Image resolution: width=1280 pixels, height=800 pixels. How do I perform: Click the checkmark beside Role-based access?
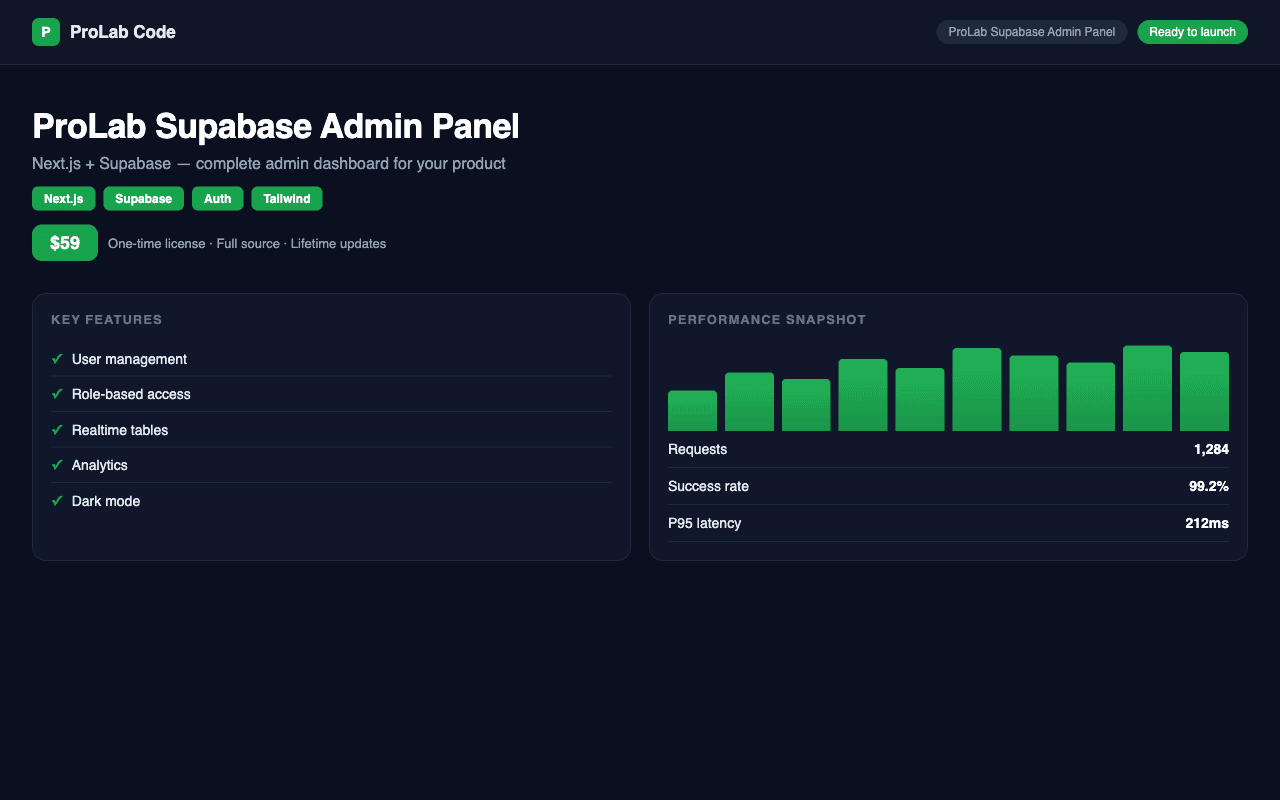(57, 394)
